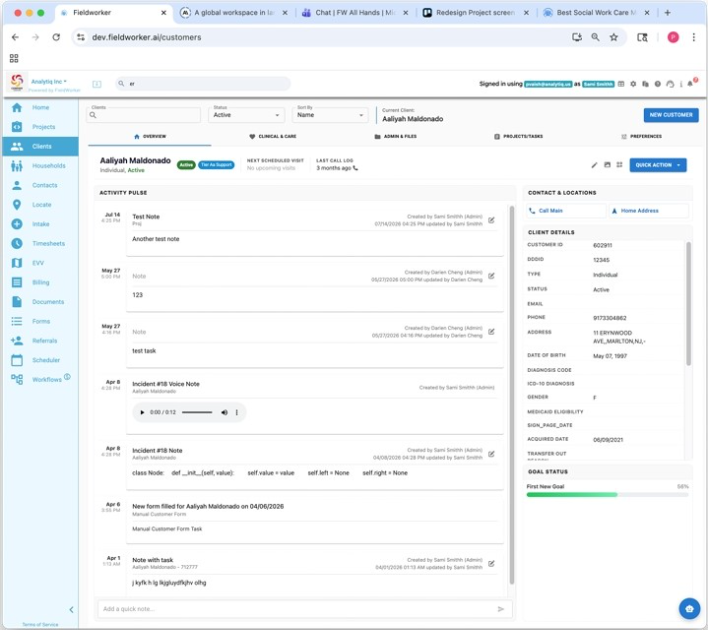Focus the Clients search field
Screen dimensions: 708x630
coord(144,115)
